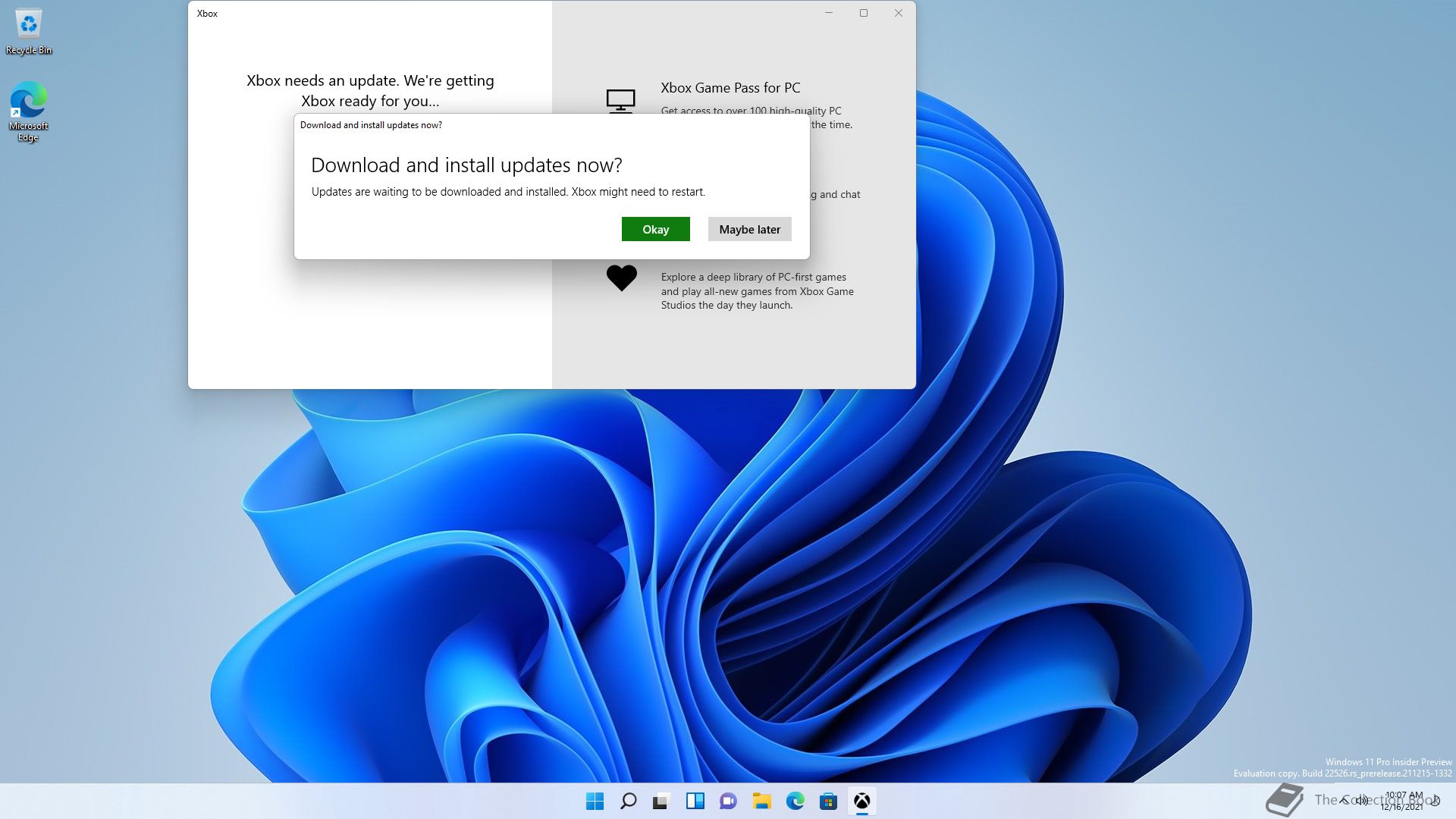The image size is (1456, 819).
Task: Maximize the Xbox window
Action: (863, 13)
